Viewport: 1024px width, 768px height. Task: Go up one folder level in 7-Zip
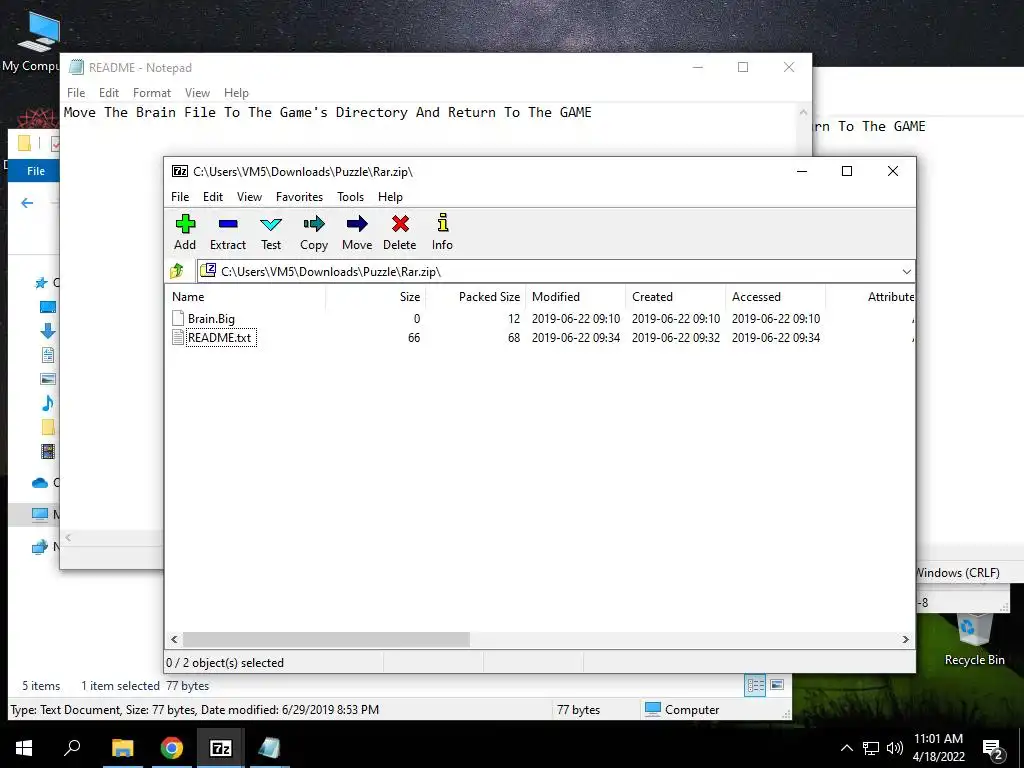pyautogui.click(x=177, y=271)
